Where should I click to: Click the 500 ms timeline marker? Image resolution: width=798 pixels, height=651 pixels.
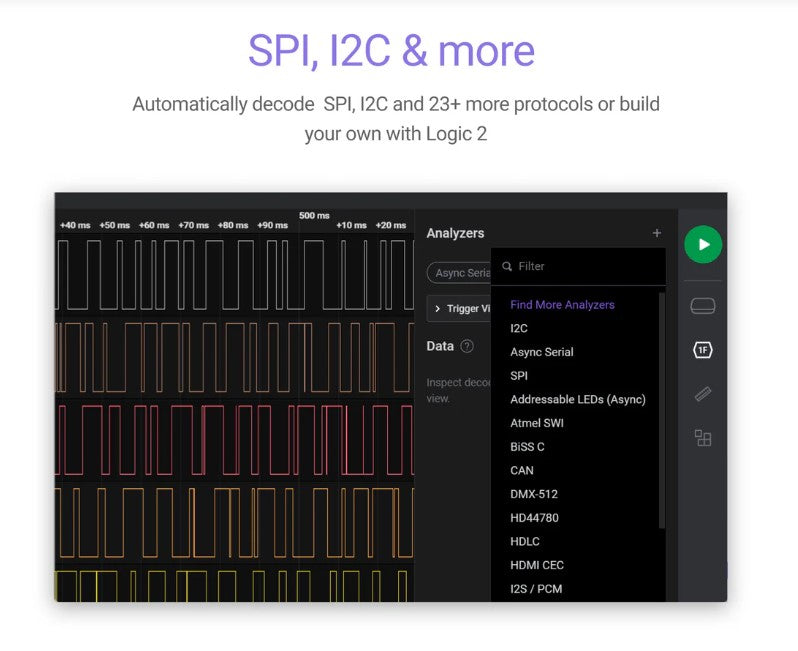coord(314,216)
